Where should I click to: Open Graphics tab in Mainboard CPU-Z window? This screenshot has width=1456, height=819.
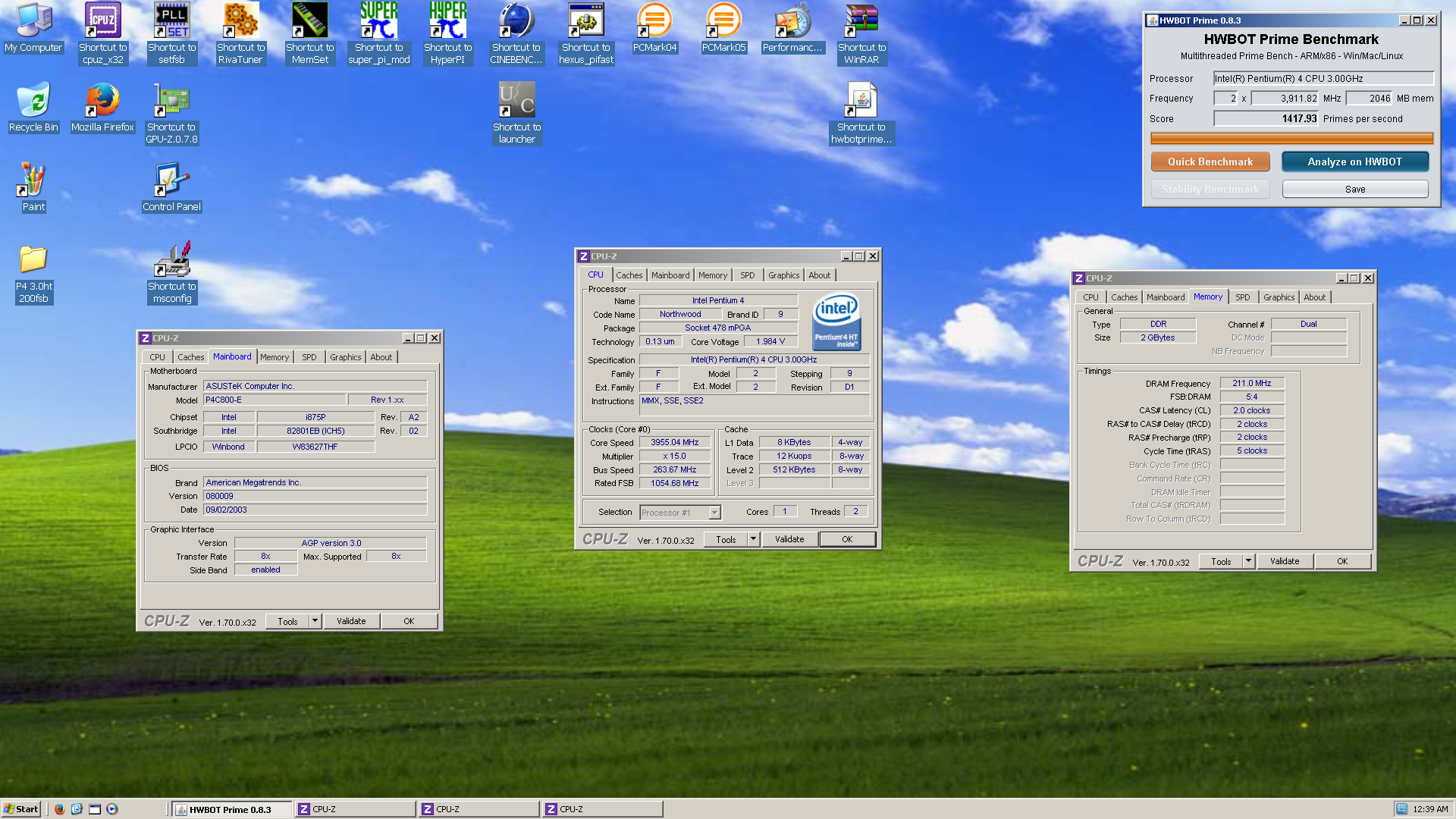click(345, 357)
